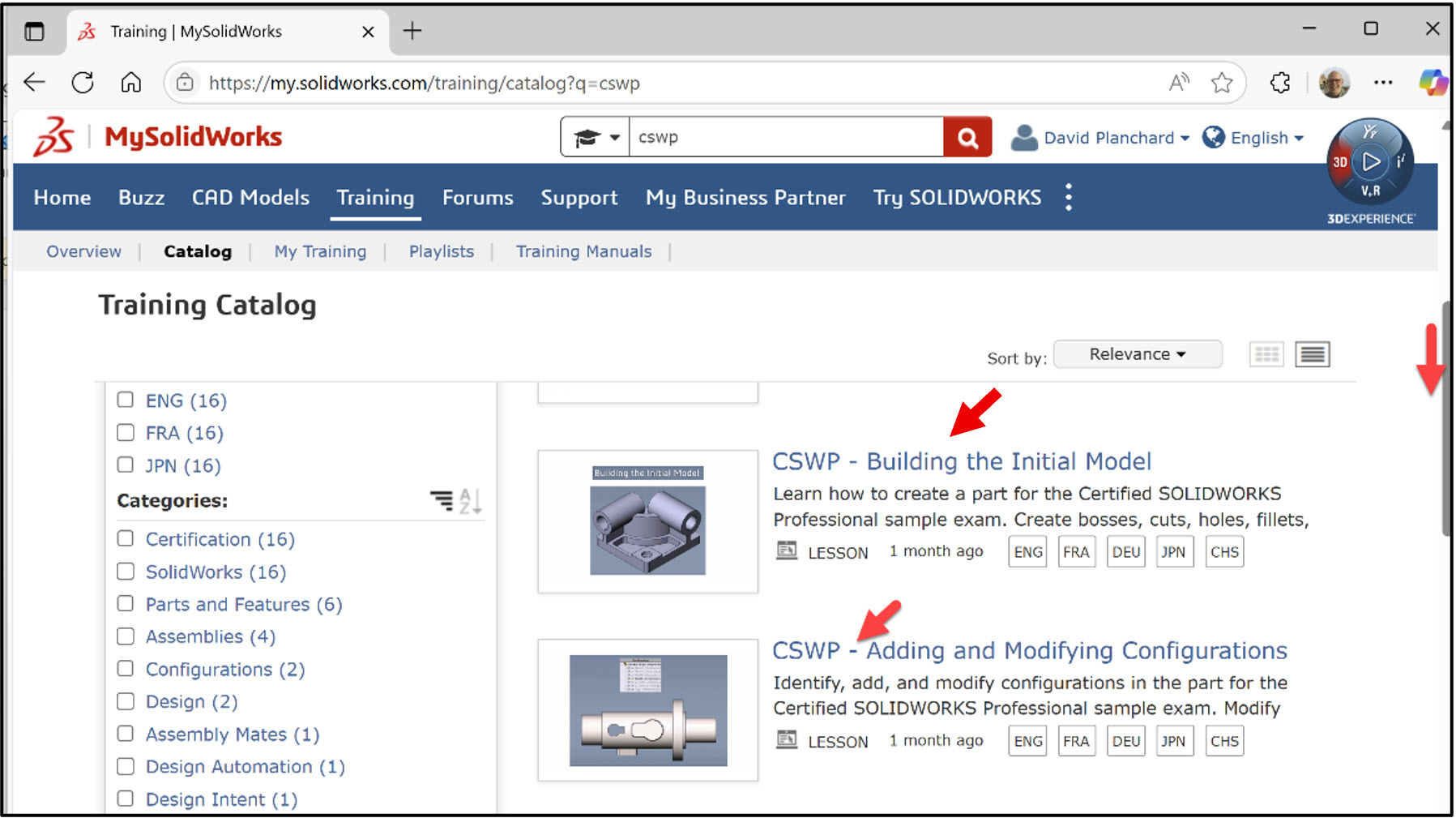The width and height of the screenshot is (1456, 818).
Task: Click the user account silhouette icon
Action: [x=1024, y=137]
